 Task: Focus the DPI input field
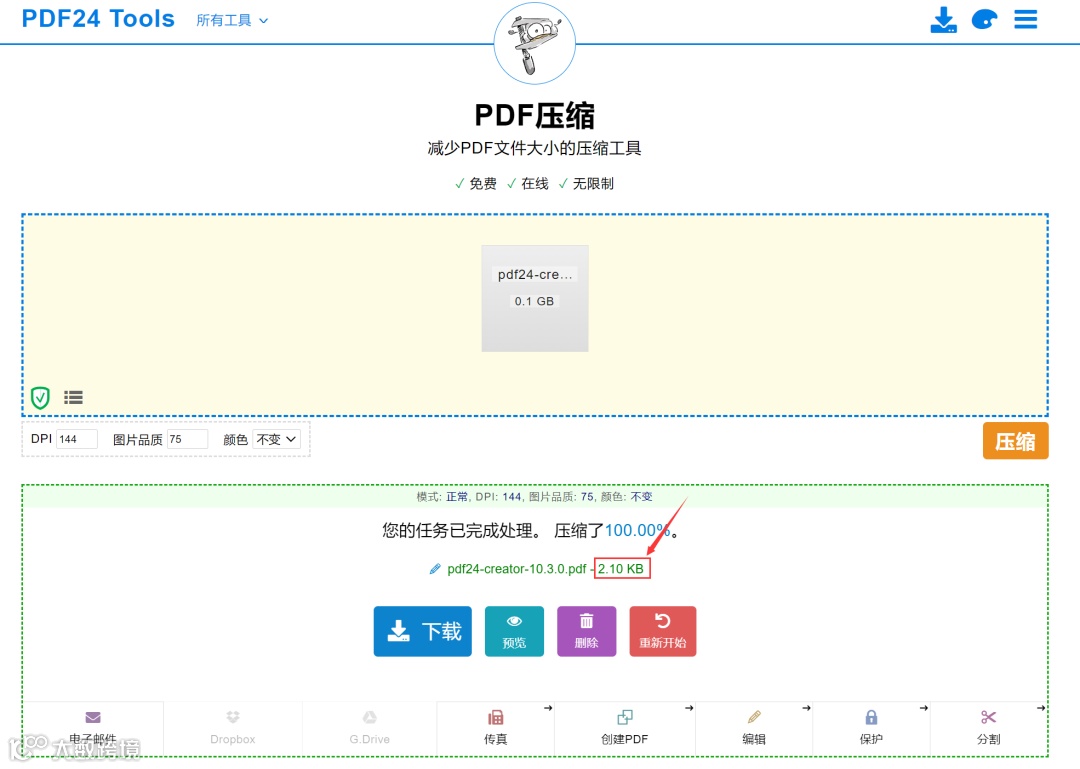[76, 439]
